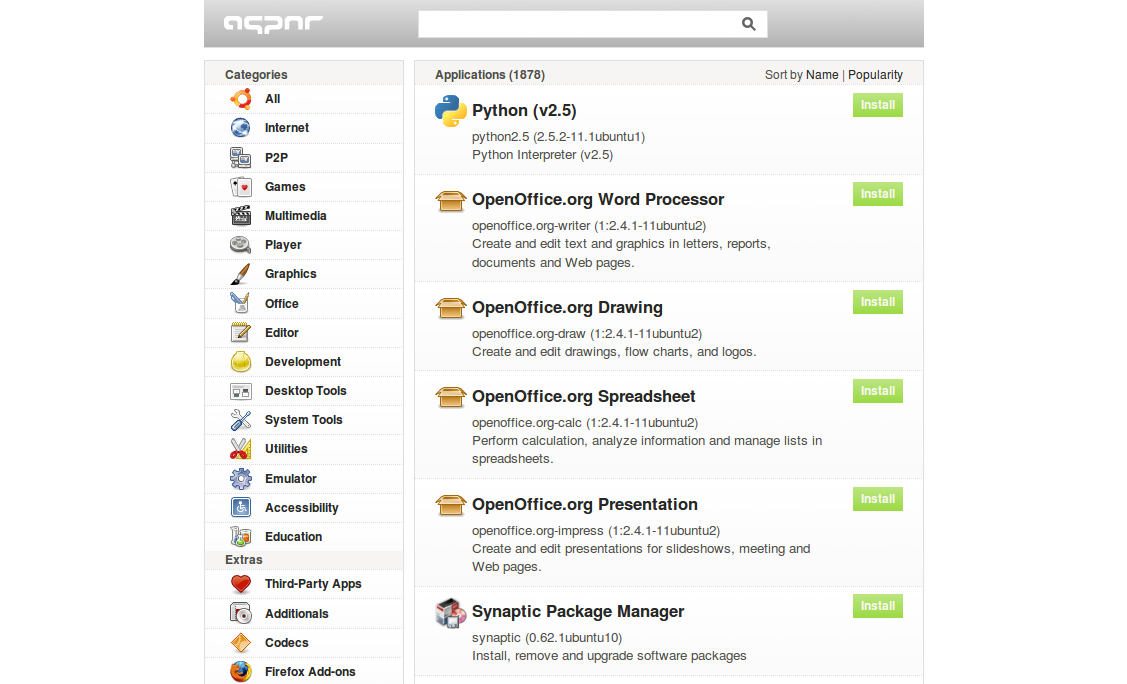Install OpenOffice.org Drawing
The image size is (1127, 684).
coord(878,302)
